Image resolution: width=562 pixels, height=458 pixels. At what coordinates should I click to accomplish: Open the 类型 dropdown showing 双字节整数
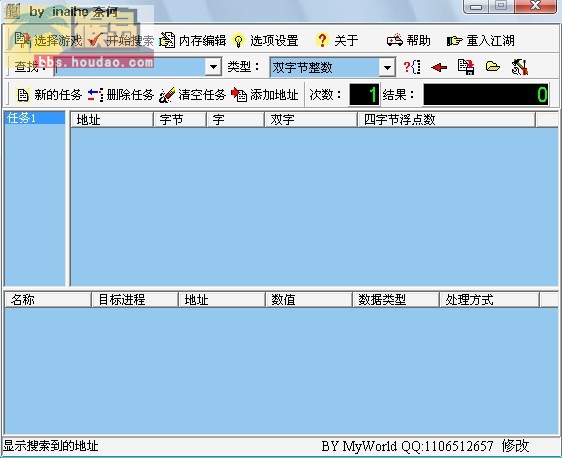tap(387, 67)
